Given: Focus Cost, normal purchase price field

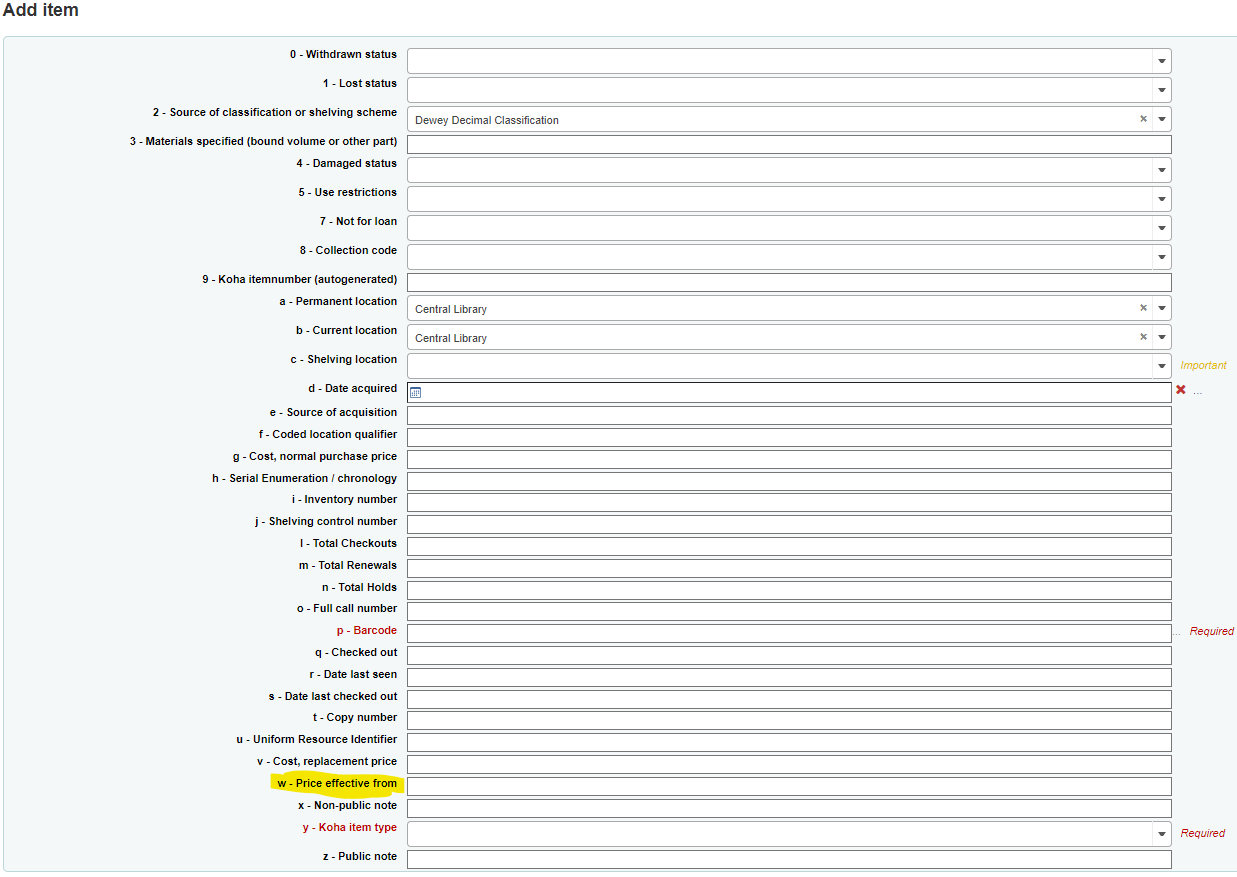Looking at the screenshot, I should 789,459.
